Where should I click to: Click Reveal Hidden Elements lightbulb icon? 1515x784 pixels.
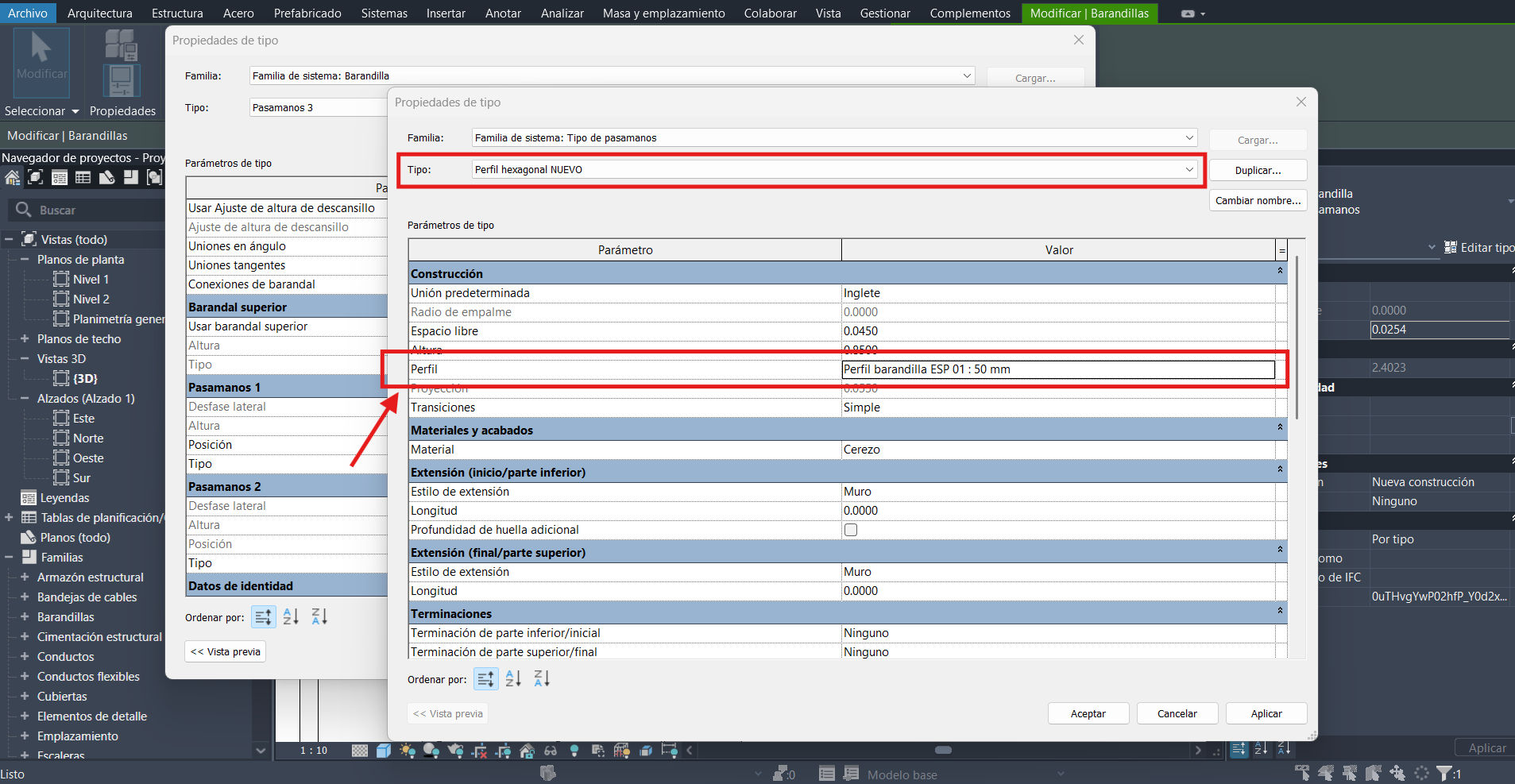pos(574,751)
